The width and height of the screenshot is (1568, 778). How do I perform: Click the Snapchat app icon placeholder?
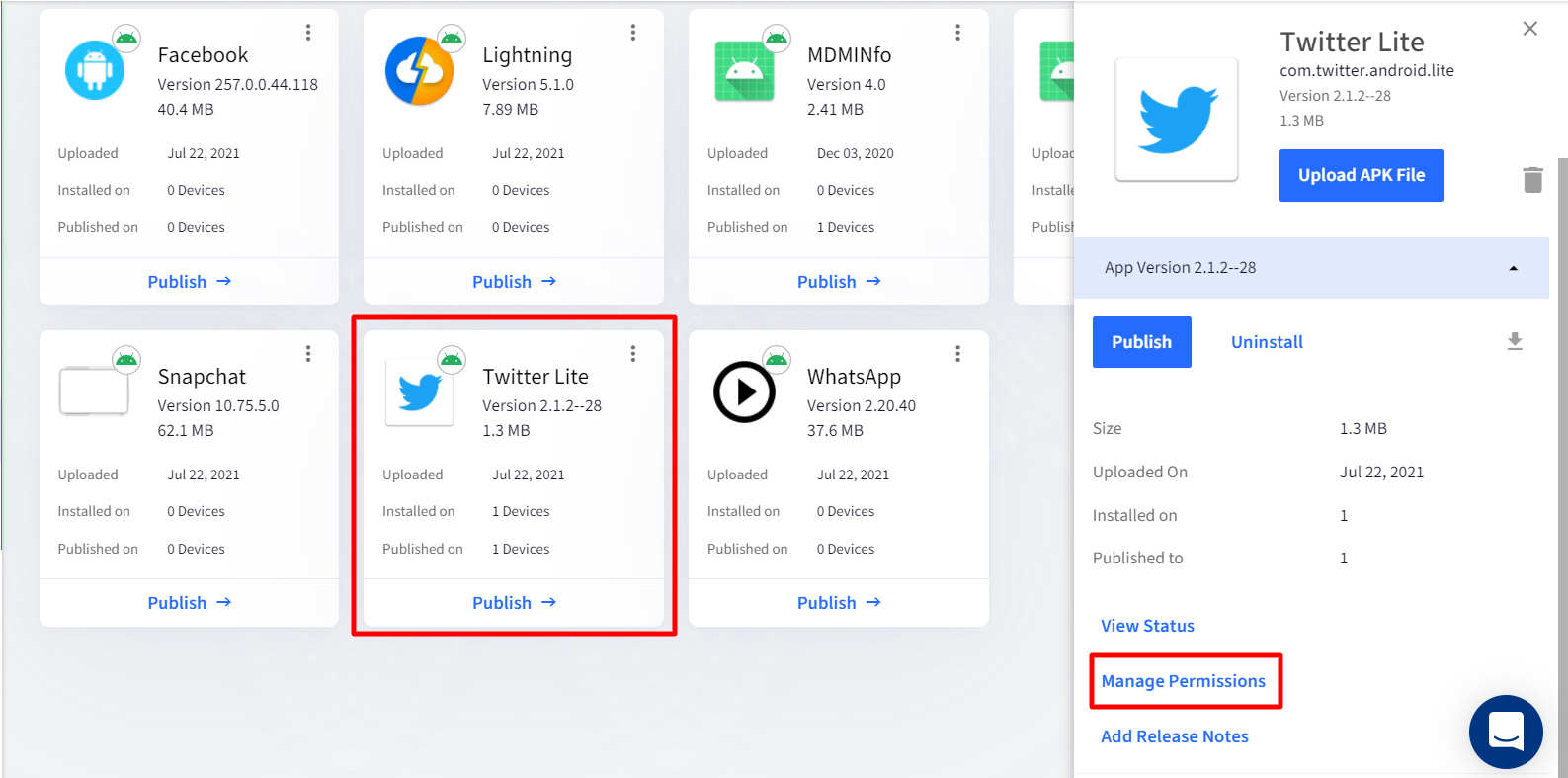point(94,391)
